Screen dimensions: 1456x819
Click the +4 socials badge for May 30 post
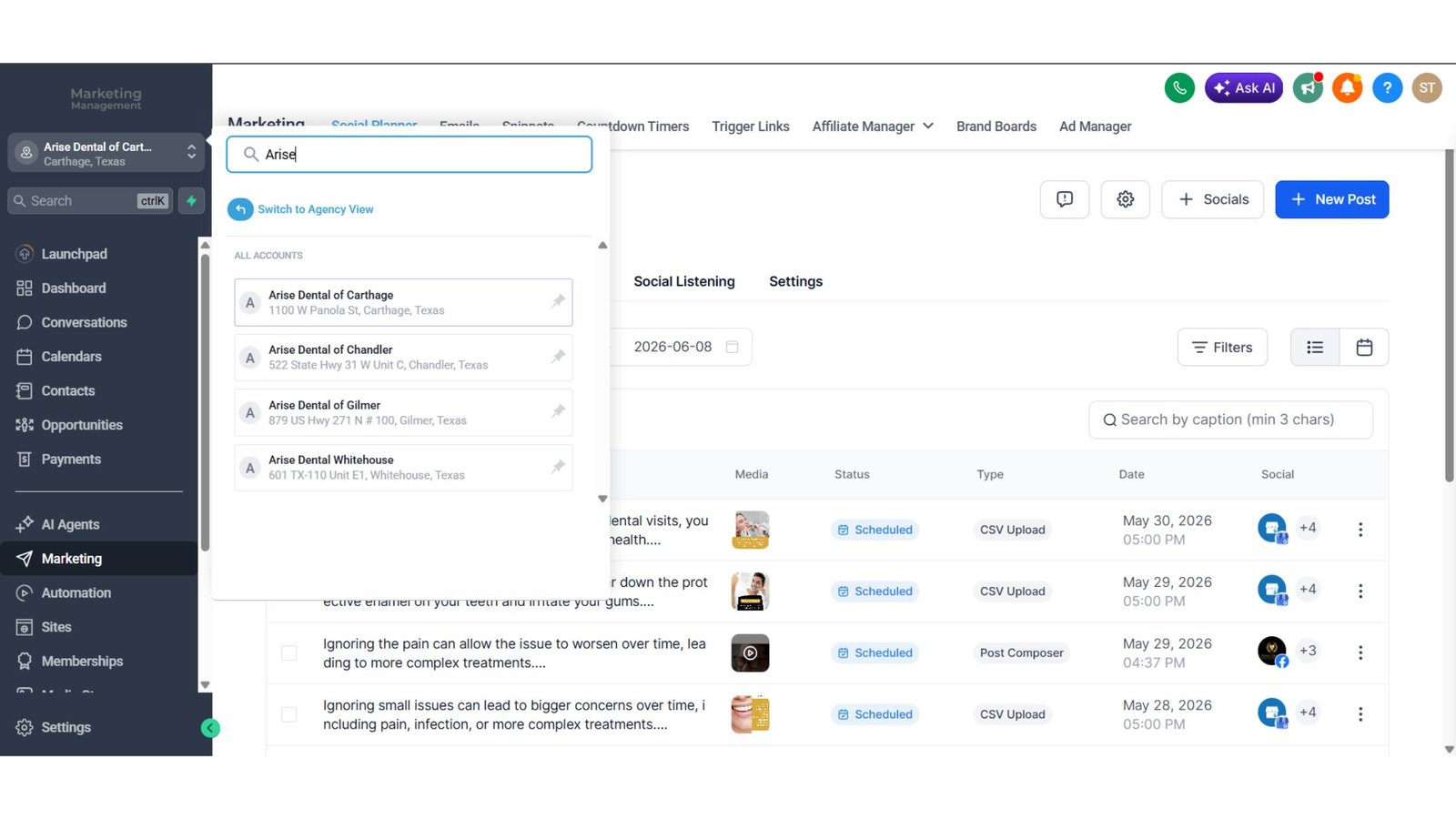[x=1308, y=528]
